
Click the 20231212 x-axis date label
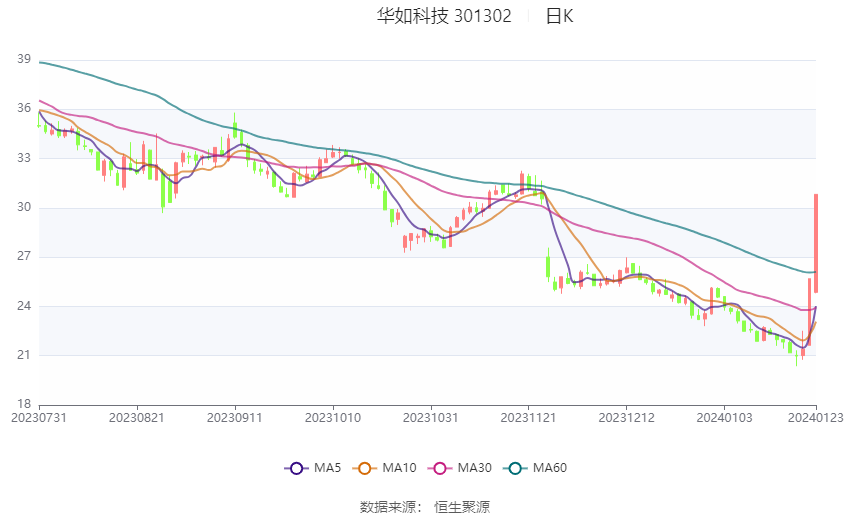coord(626,418)
